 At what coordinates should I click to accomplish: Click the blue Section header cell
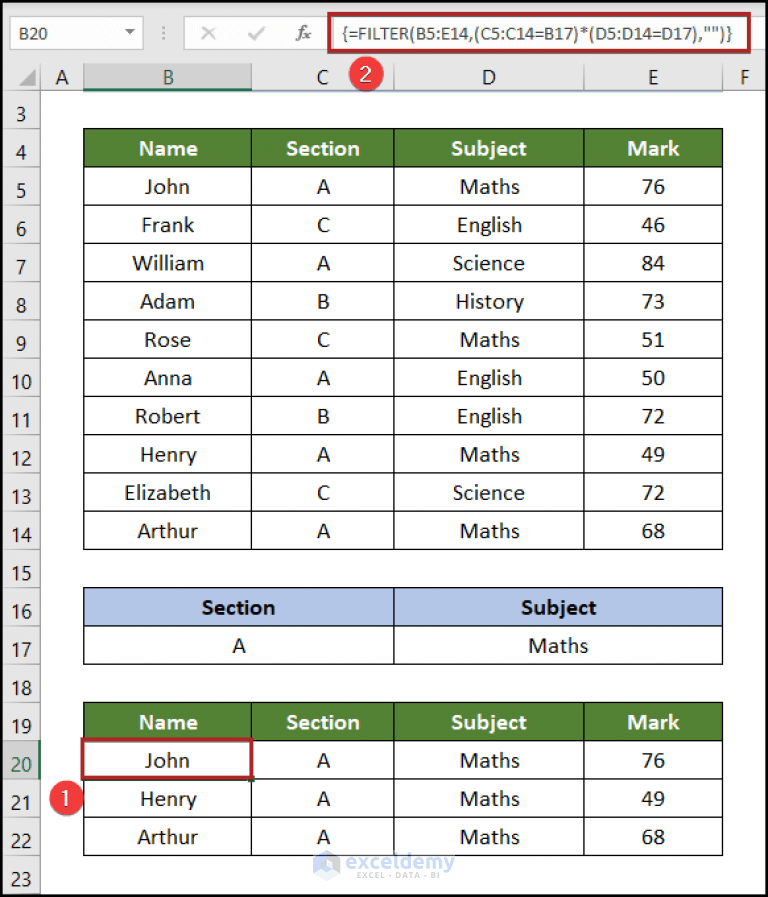237,608
